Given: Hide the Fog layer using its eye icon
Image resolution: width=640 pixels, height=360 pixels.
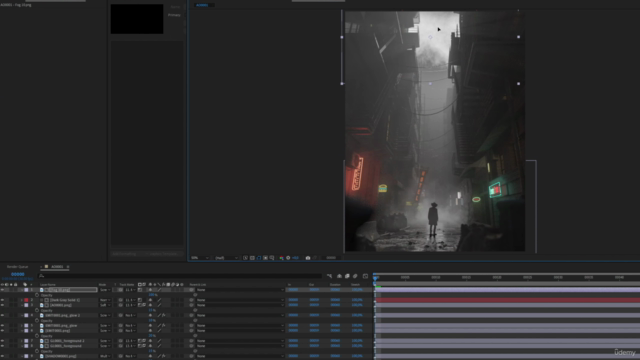Looking at the screenshot, I should (2, 290).
